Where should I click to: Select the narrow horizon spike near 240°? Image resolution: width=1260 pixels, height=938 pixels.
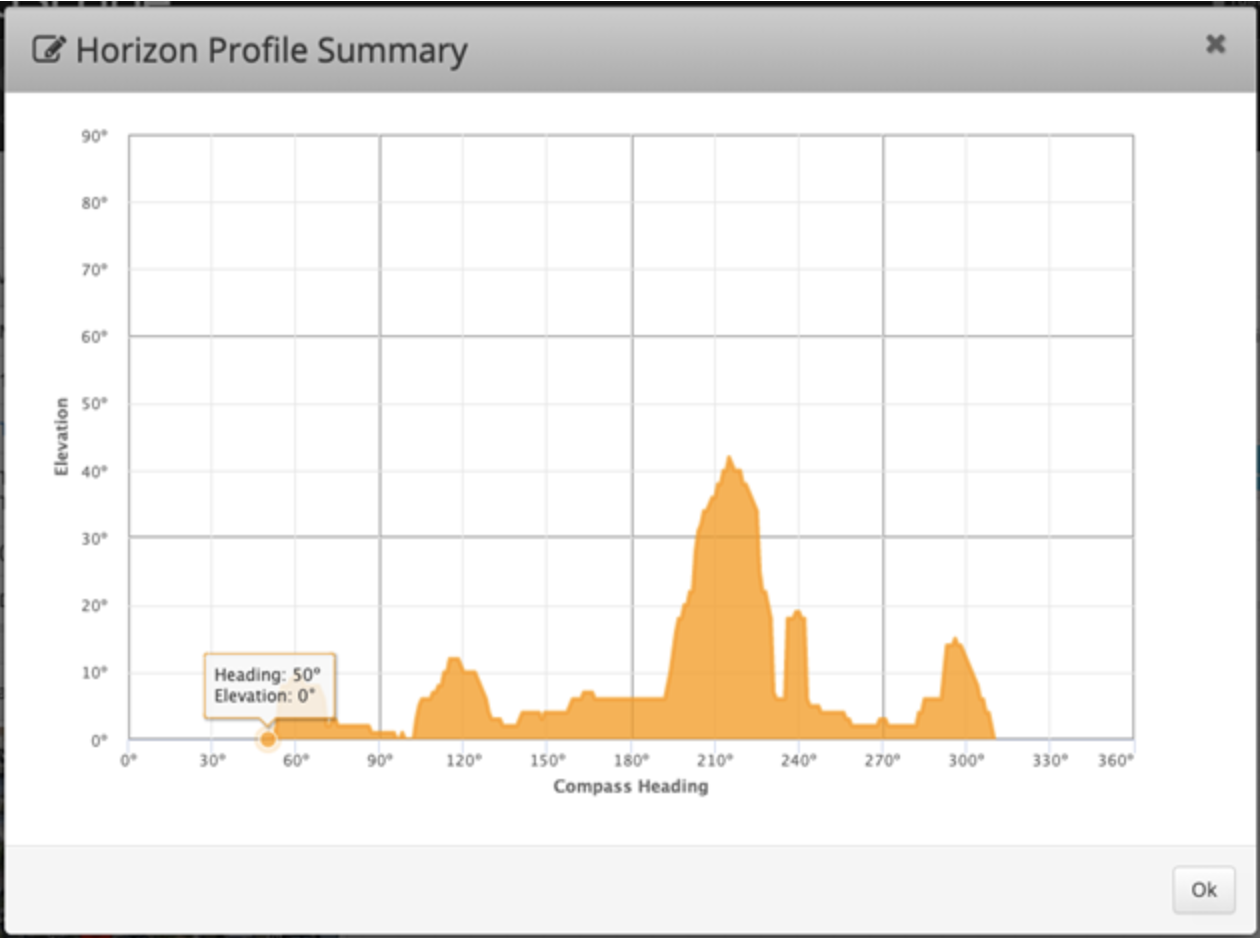click(x=797, y=615)
